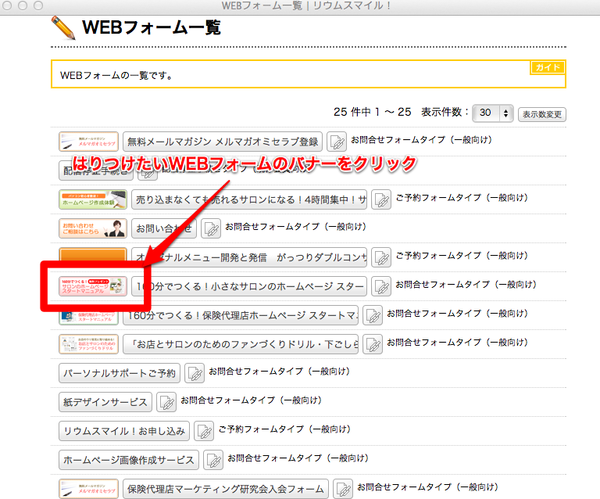600x499 pixels.
Task: Click the ホームページ画像作成サービス button
Action: 129,460
